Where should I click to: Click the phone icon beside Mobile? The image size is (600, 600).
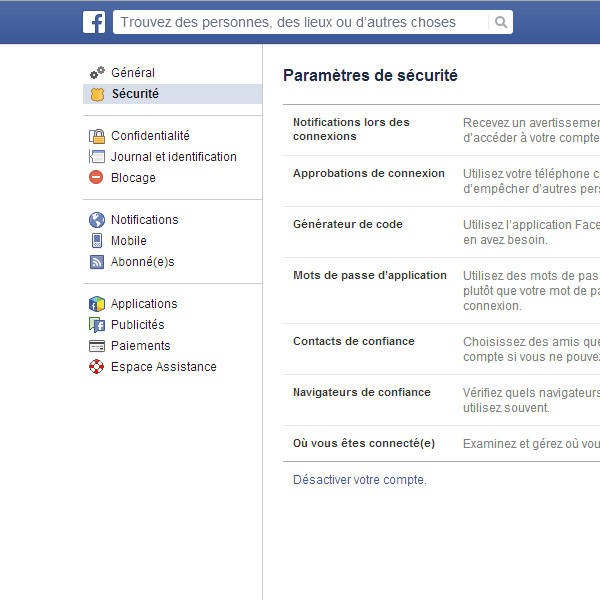click(97, 241)
